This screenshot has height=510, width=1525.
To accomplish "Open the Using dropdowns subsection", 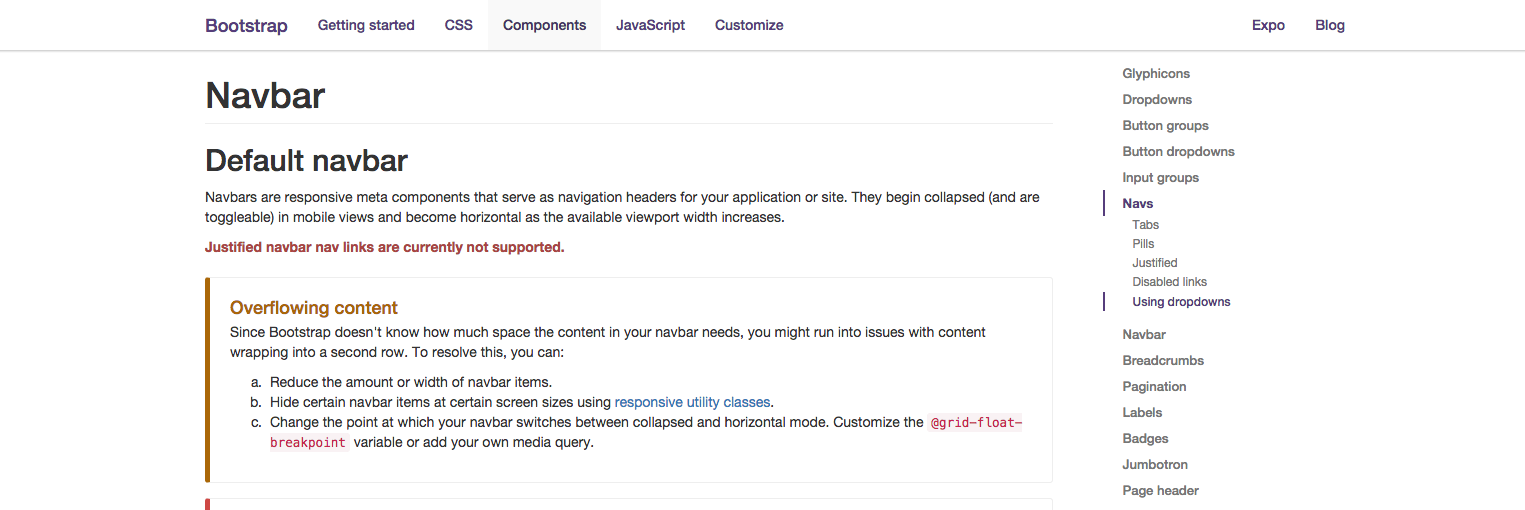I will [1181, 301].
